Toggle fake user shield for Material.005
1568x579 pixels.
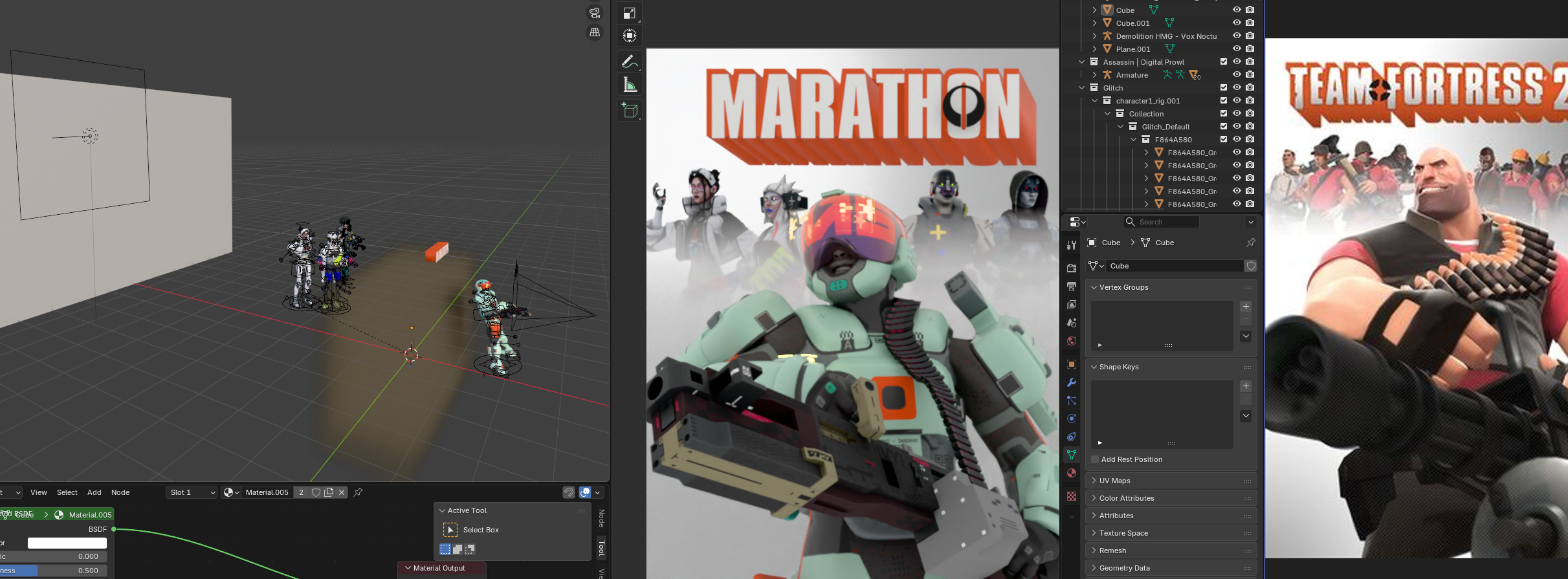[x=316, y=492]
